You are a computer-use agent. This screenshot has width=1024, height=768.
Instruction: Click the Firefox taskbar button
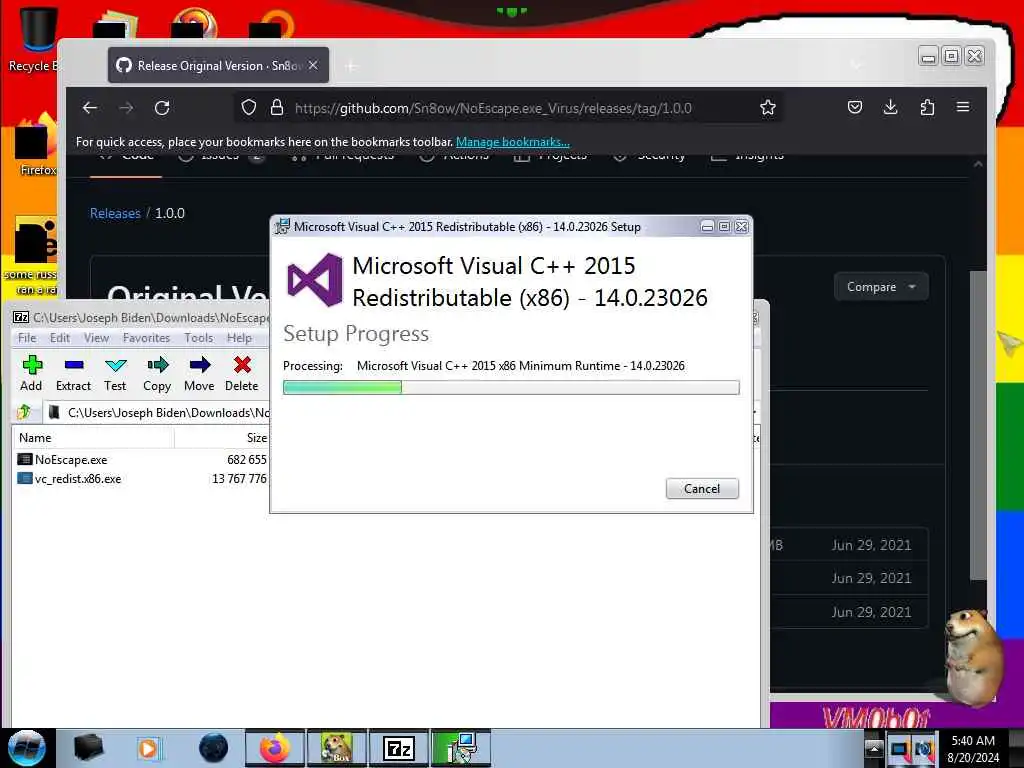(275, 748)
